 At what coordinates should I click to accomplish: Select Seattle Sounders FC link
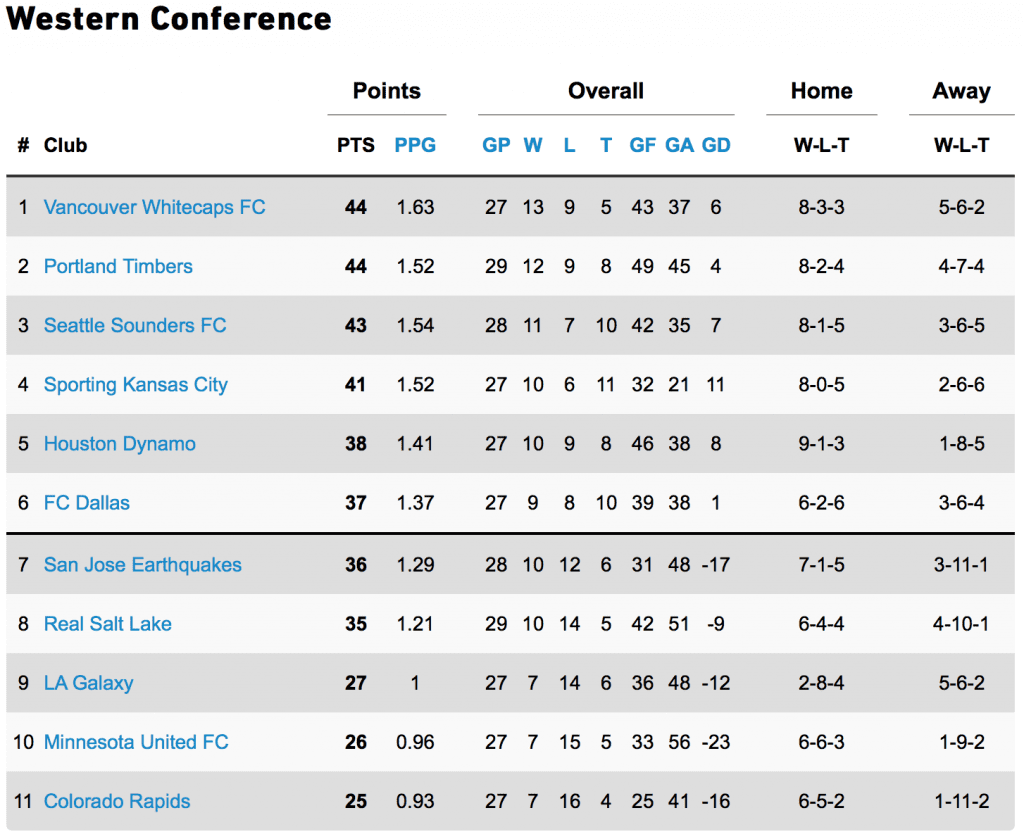click(x=135, y=325)
